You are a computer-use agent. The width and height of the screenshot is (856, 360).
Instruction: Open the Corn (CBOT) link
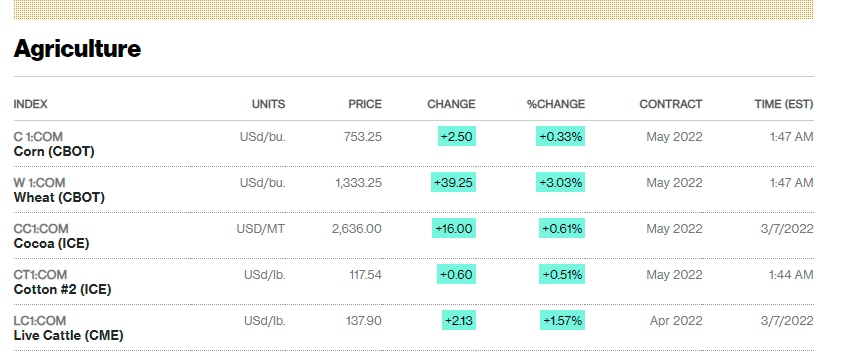point(54,151)
